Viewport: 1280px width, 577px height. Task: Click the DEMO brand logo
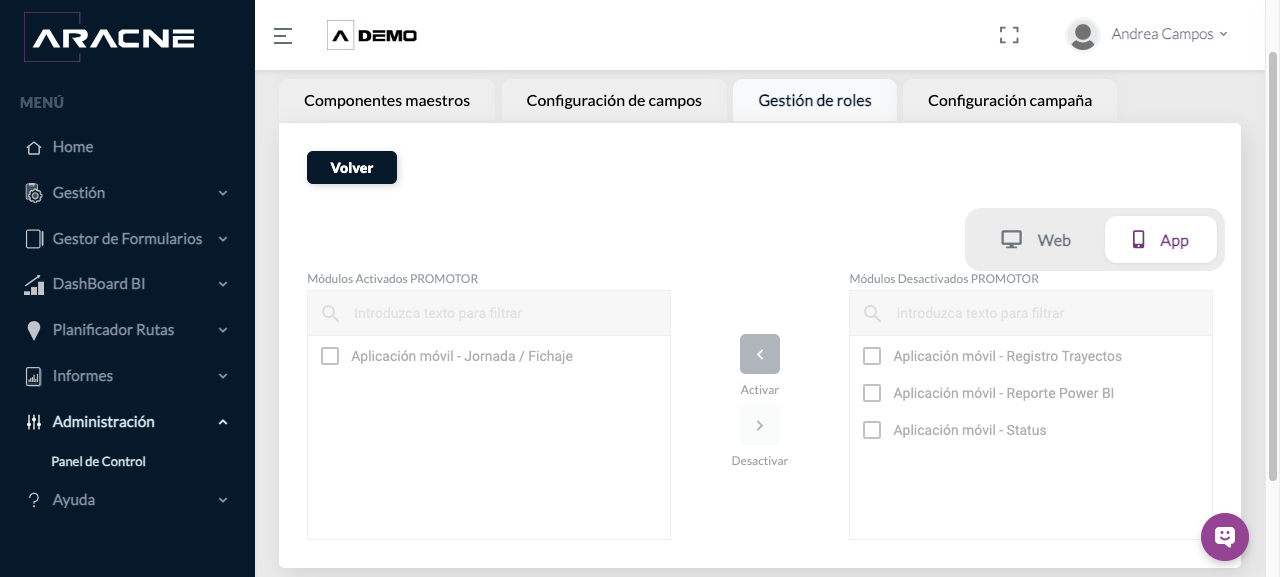(x=372, y=35)
